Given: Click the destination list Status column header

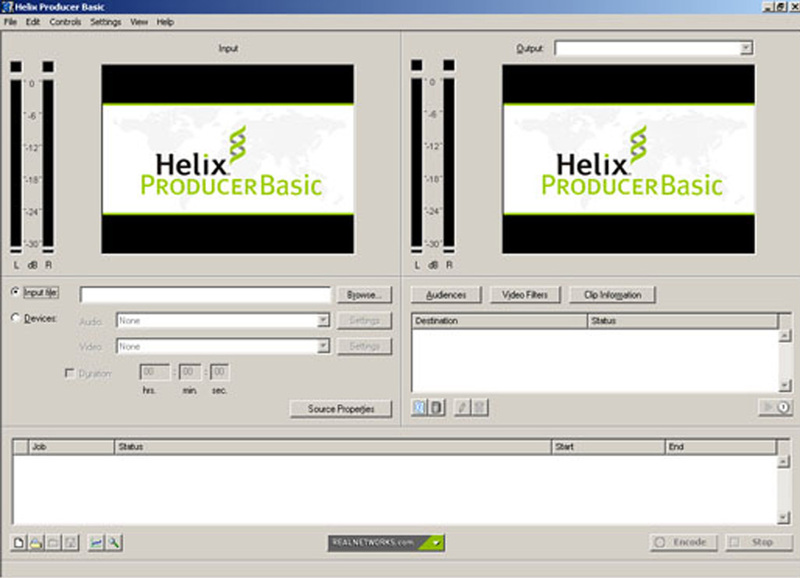Looking at the screenshot, I should click(683, 321).
